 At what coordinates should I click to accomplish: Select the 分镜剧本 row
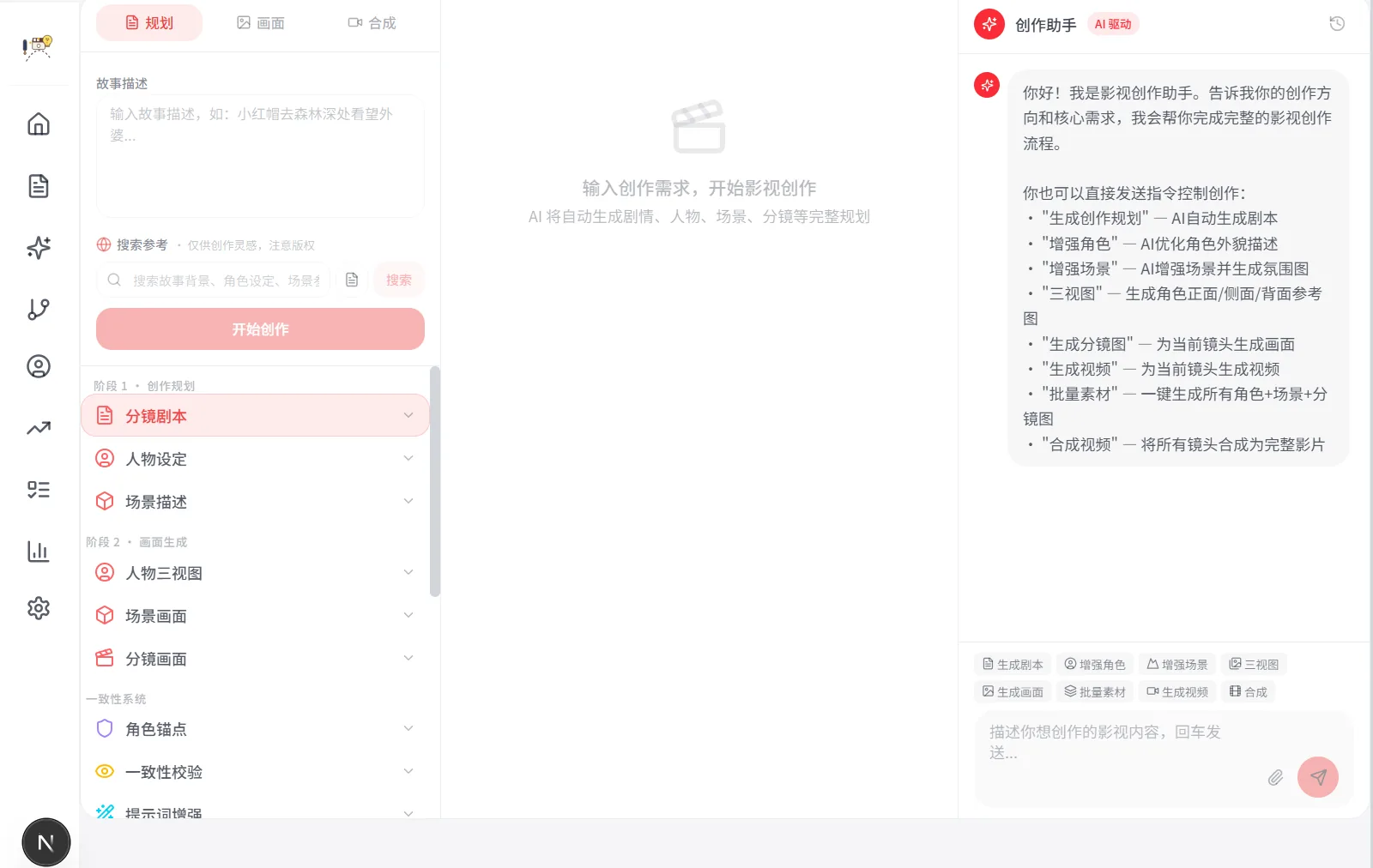(x=255, y=416)
